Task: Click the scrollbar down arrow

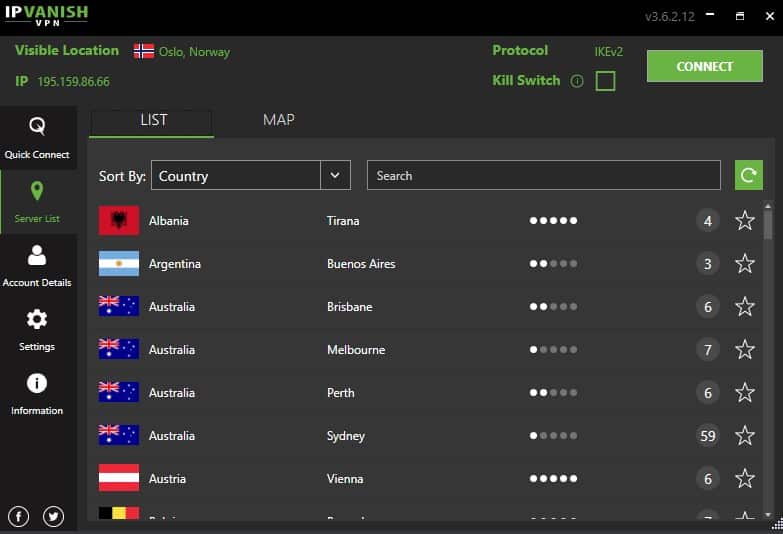Action: pyautogui.click(x=768, y=515)
